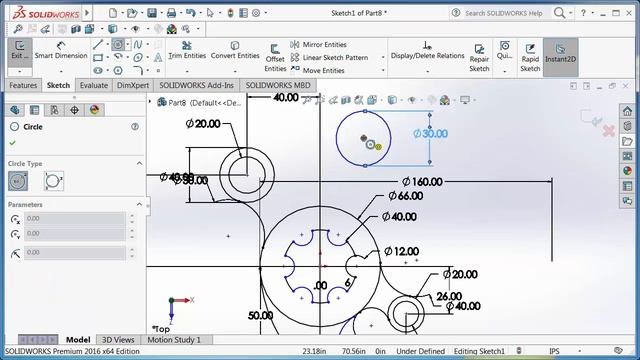
Task: Collapse the Circle Type section
Action: tap(139, 163)
